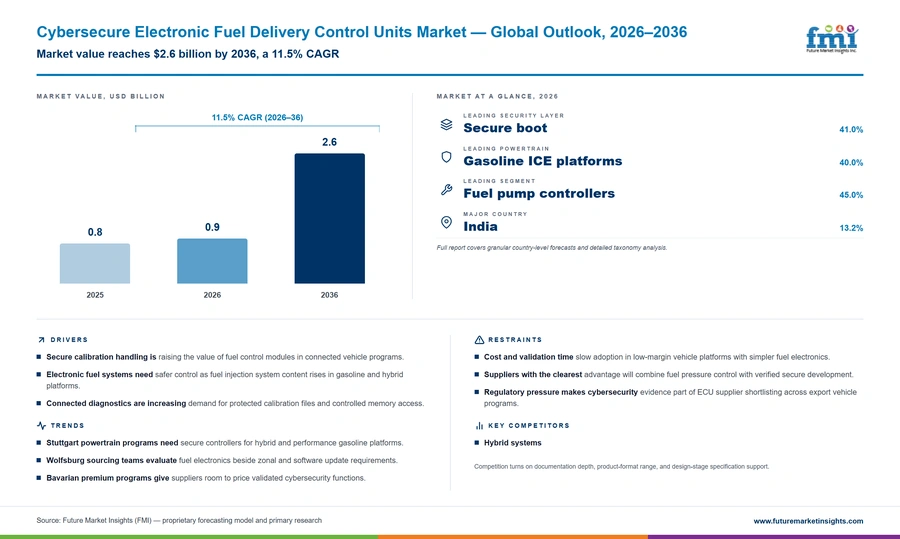The width and height of the screenshot is (900, 539).
Task: Click the layers icon beside Secure boot
Action: click(446, 125)
